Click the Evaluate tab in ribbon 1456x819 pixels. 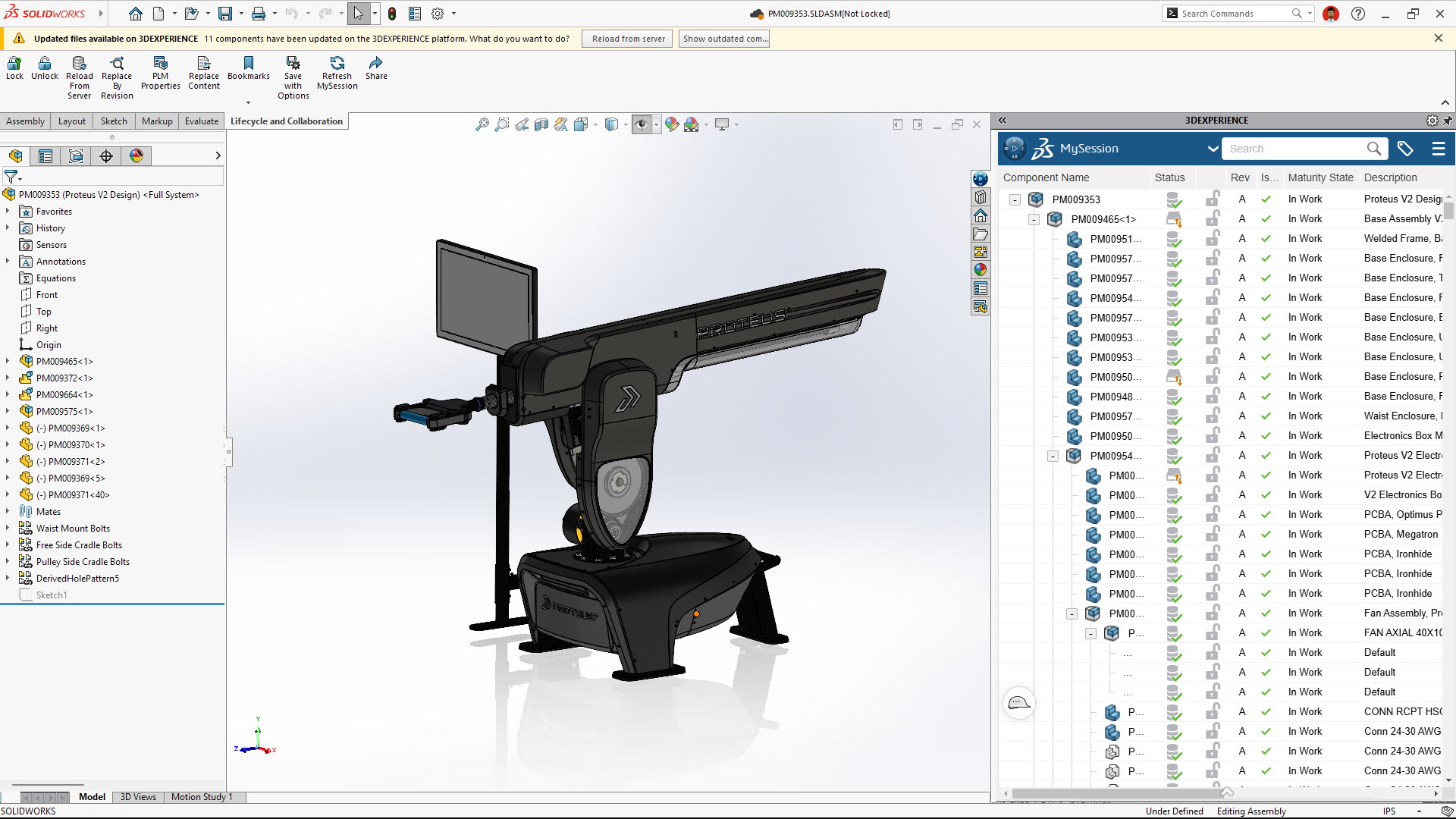point(202,120)
